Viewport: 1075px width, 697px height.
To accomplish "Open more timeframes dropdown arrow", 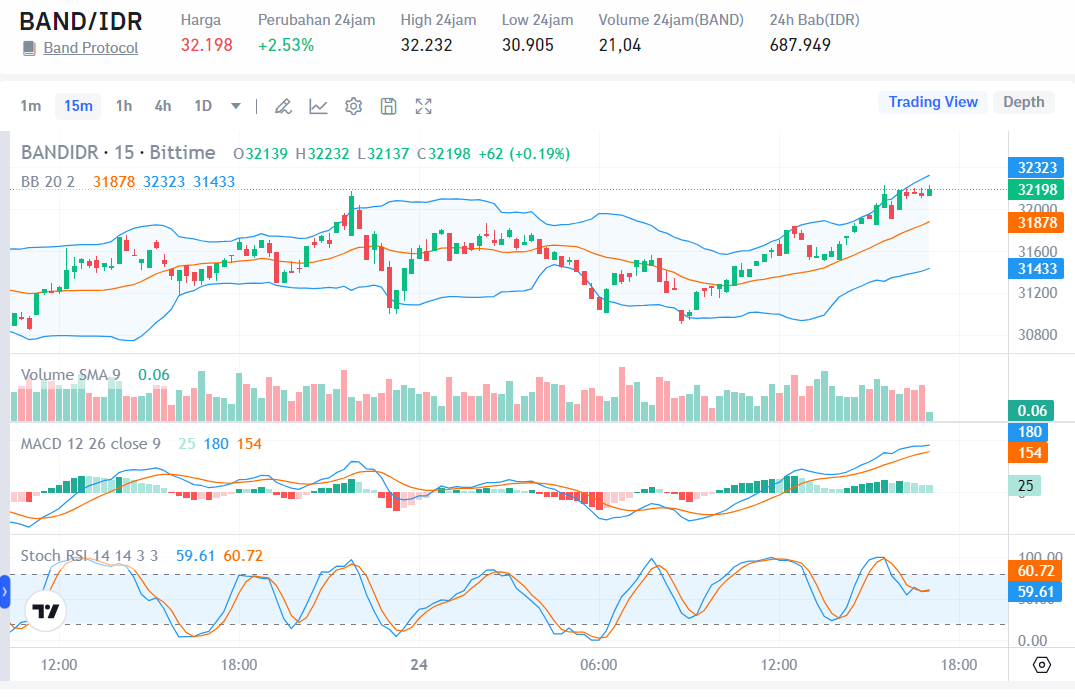I will [x=236, y=106].
